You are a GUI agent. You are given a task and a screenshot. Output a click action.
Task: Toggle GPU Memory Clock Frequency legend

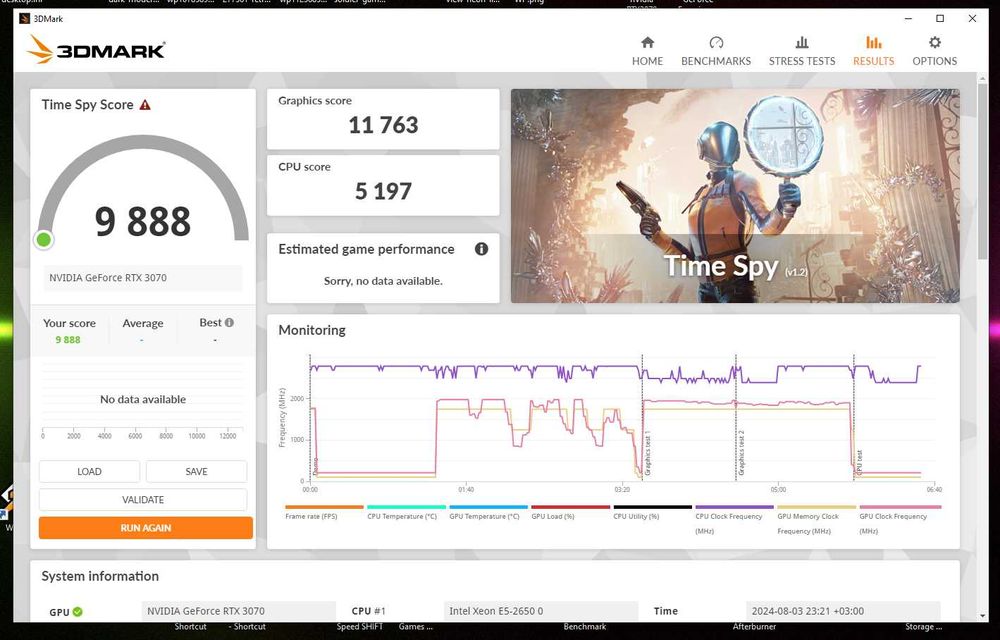click(x=817, y=520)
